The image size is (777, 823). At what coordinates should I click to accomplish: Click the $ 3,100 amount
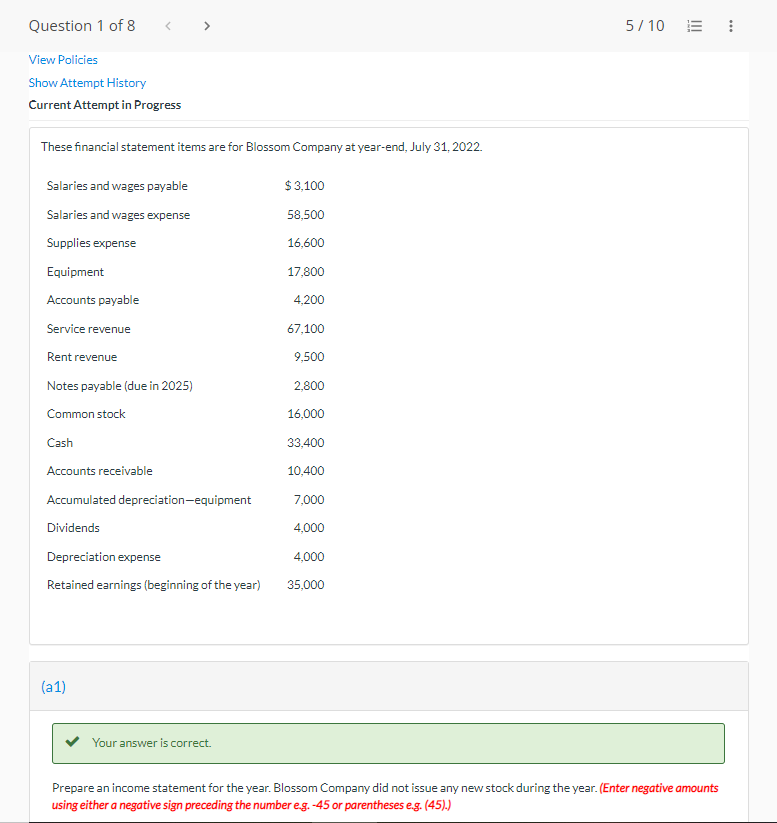coord(304,186)
